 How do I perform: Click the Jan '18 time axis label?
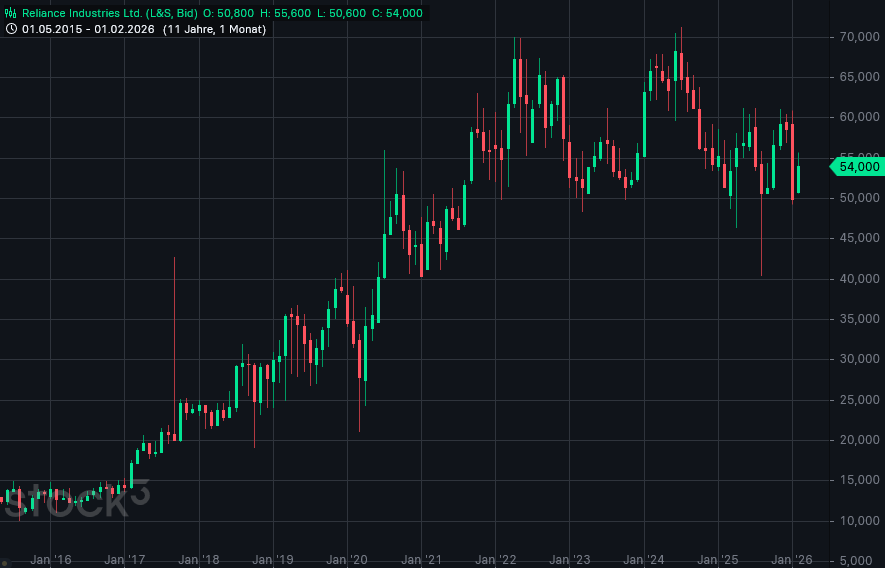(198, 560)
